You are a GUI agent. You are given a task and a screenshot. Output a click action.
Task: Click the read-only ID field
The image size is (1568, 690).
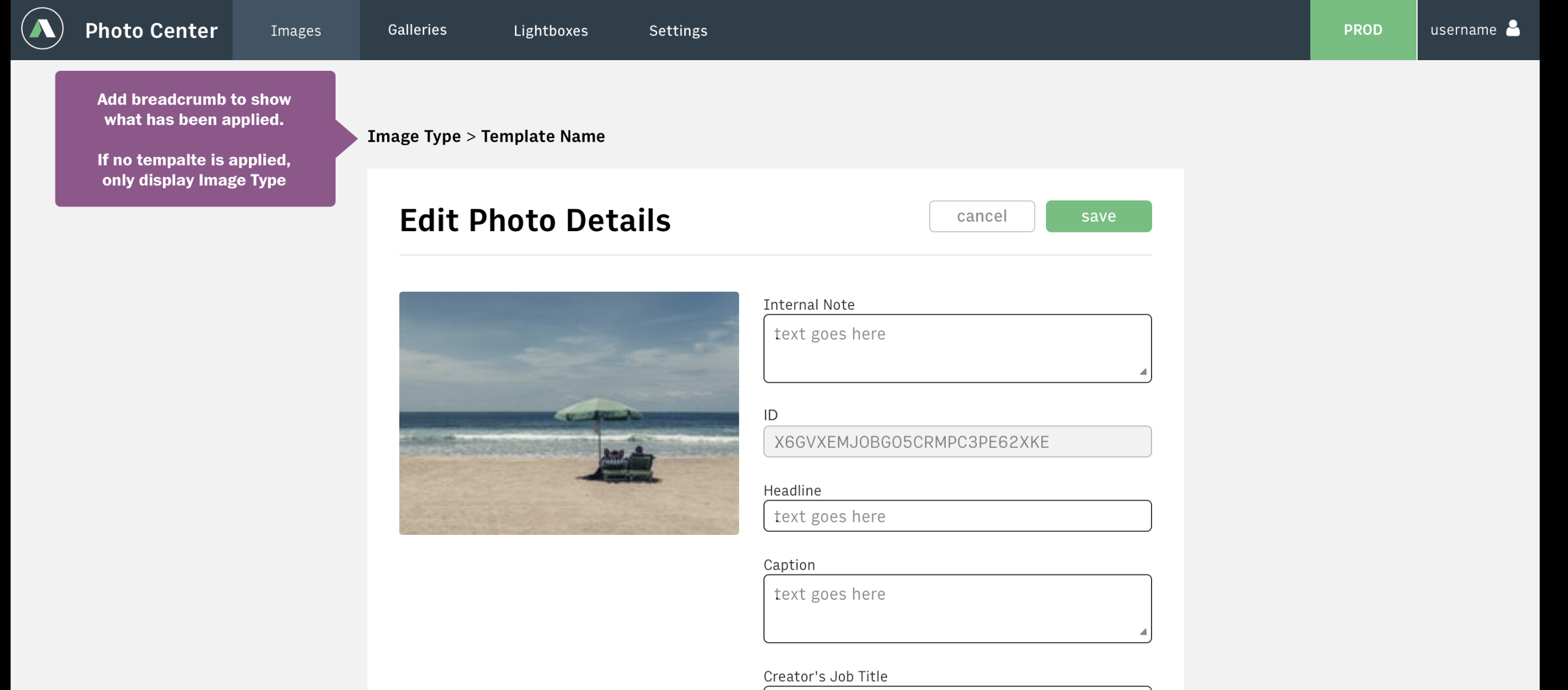click(957, 442)
